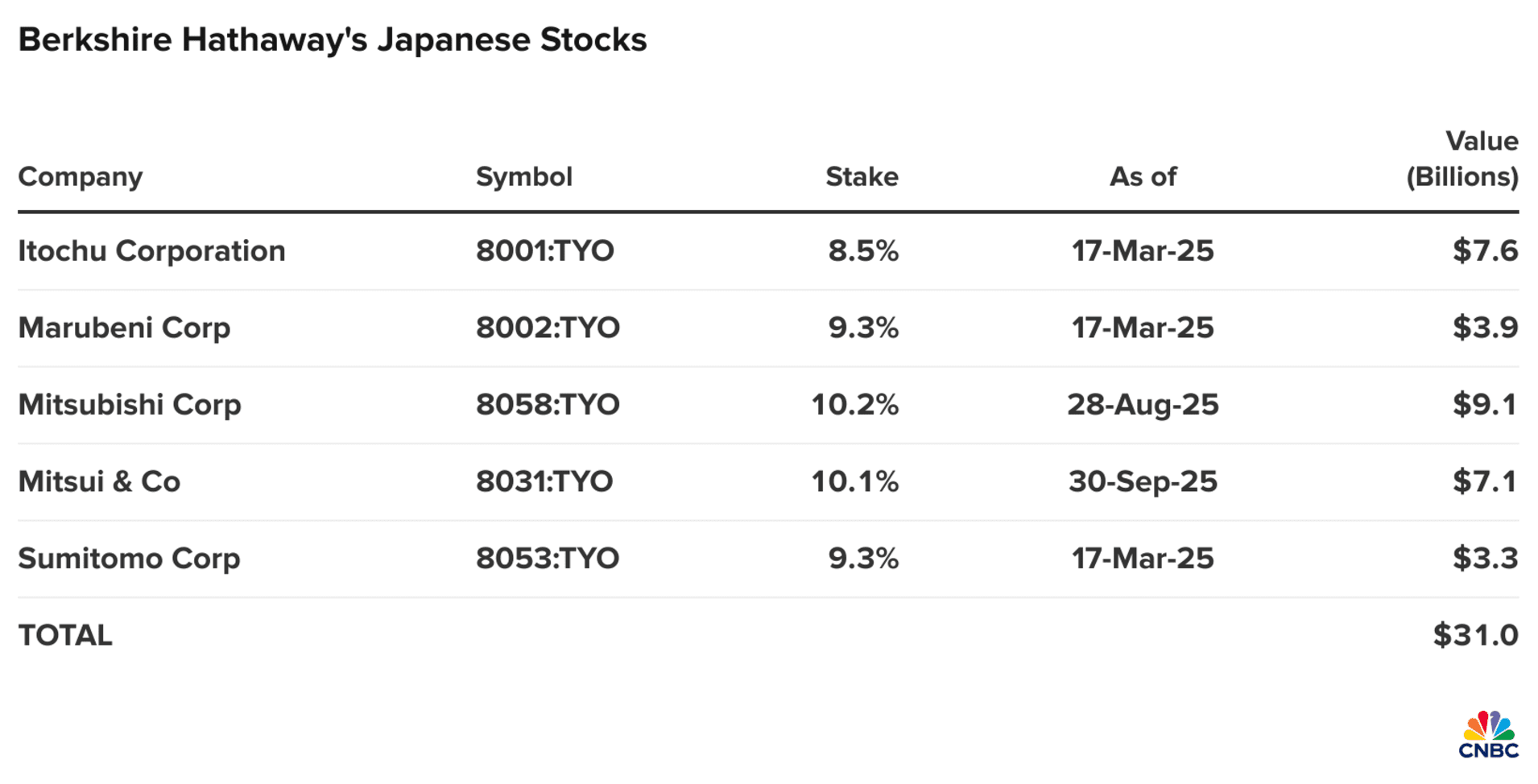Click ticker symbol 8053:TYO
Image resolution: width=1538 pixels, height=784 pixels.
548,558
